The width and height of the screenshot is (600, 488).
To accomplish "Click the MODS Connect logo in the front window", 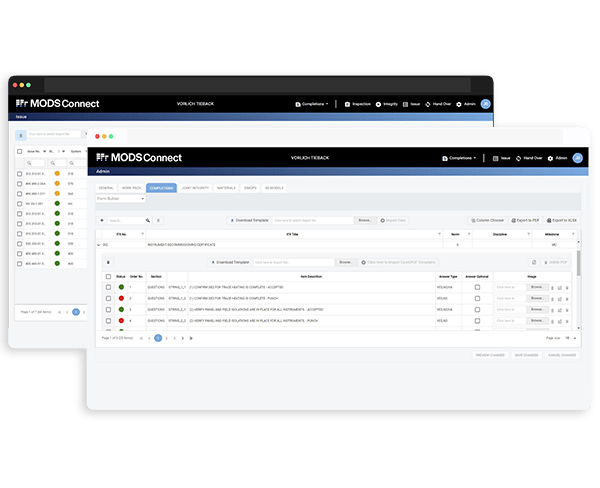I will point(139,158).
